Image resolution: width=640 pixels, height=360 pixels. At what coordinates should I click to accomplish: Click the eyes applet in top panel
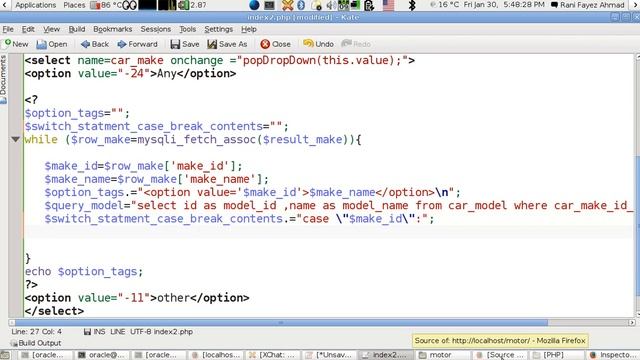130,5
